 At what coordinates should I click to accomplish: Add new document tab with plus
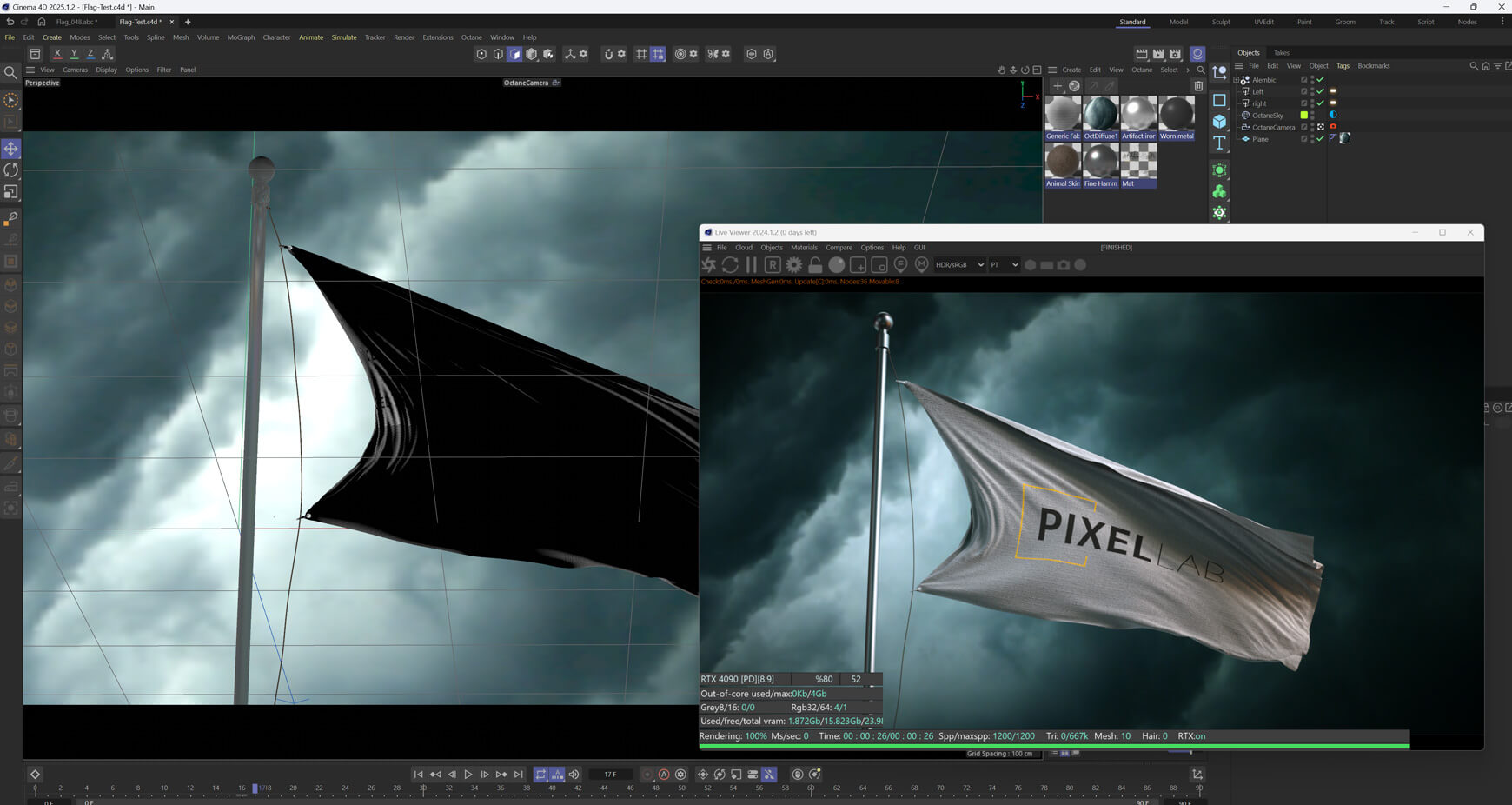pyautogui.click(x=187, y=22)
